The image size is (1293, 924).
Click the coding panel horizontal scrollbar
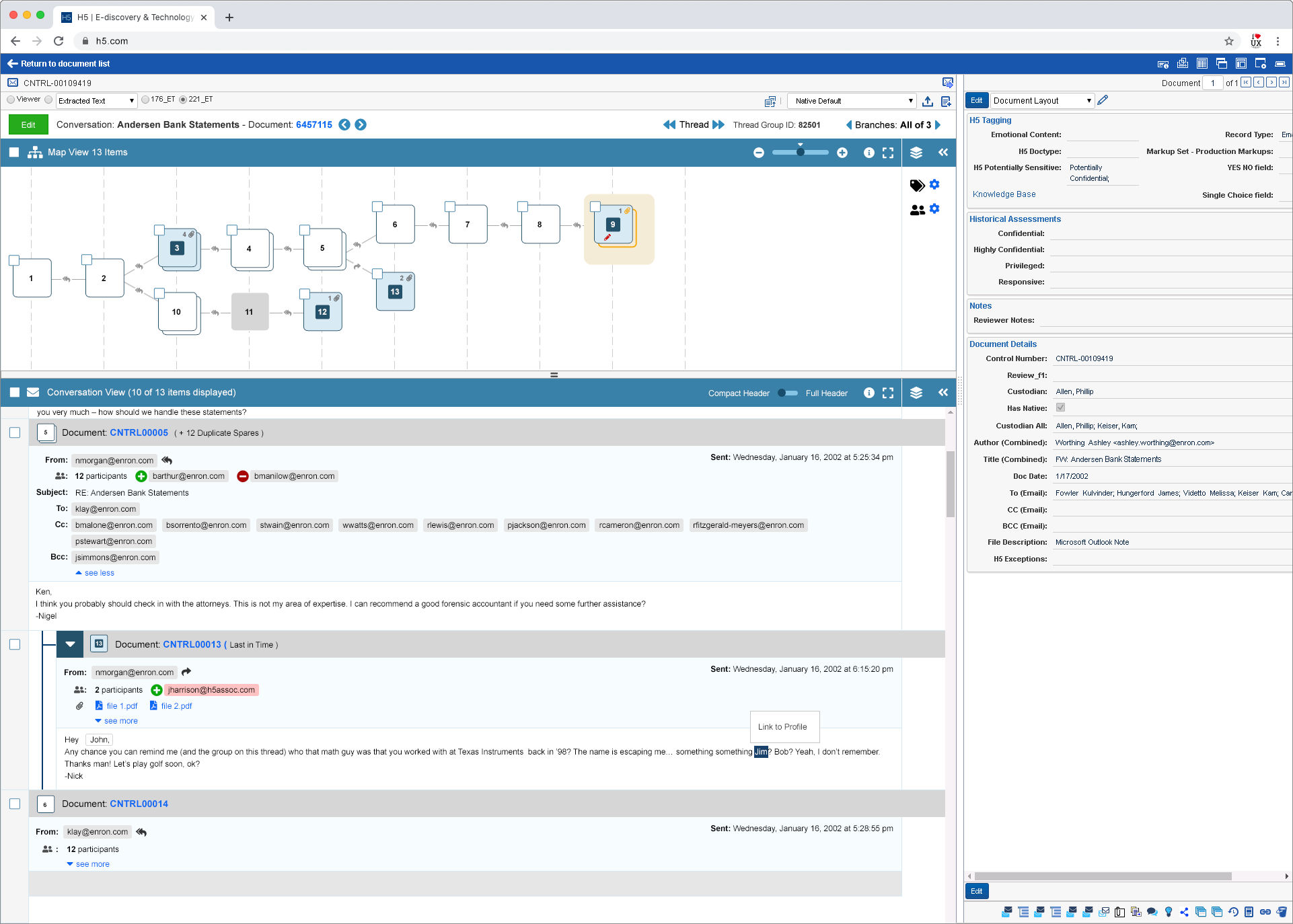(1103, 876)
